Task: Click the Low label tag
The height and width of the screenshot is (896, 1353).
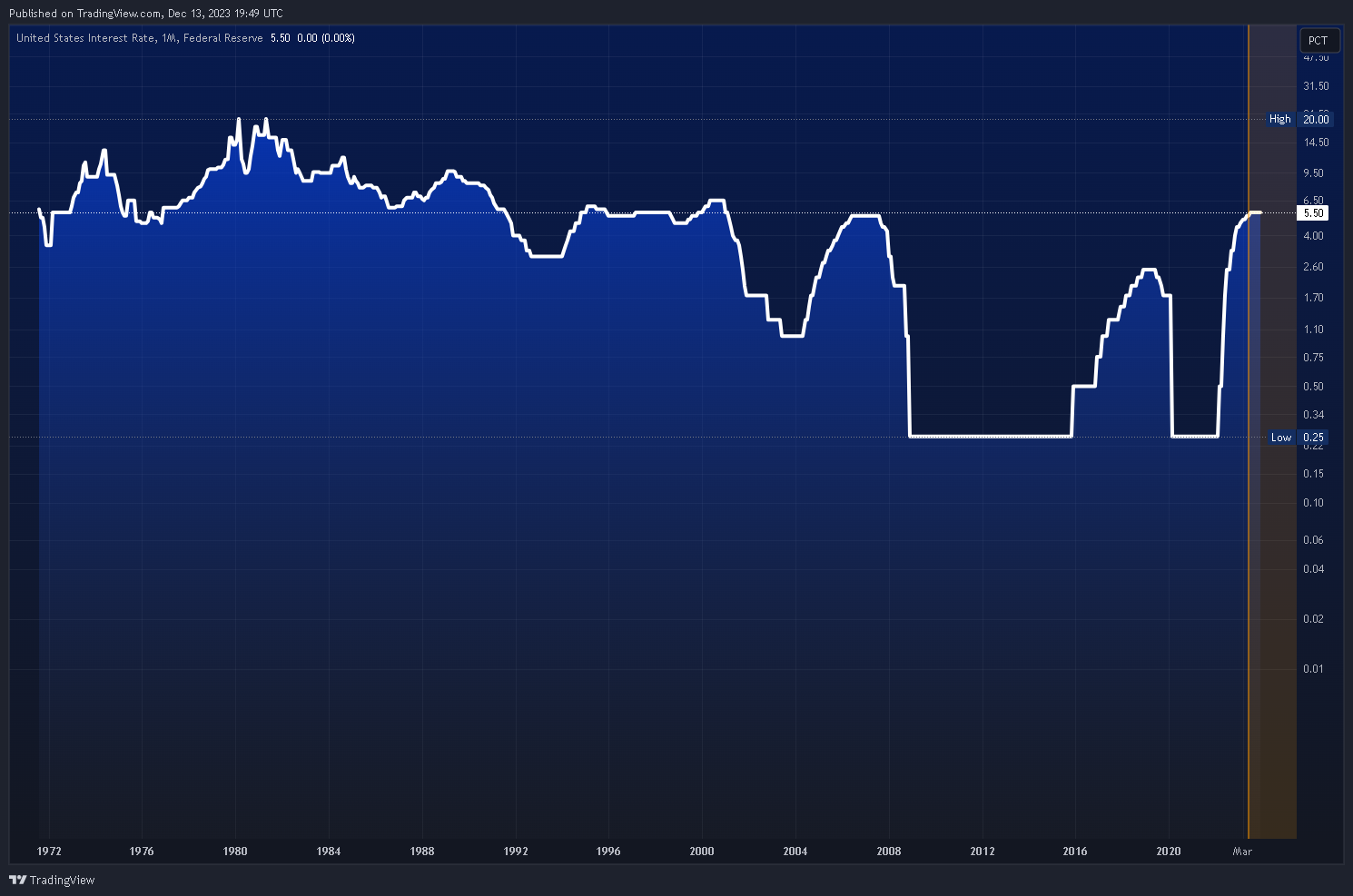Action: (x=1280, y=438)
